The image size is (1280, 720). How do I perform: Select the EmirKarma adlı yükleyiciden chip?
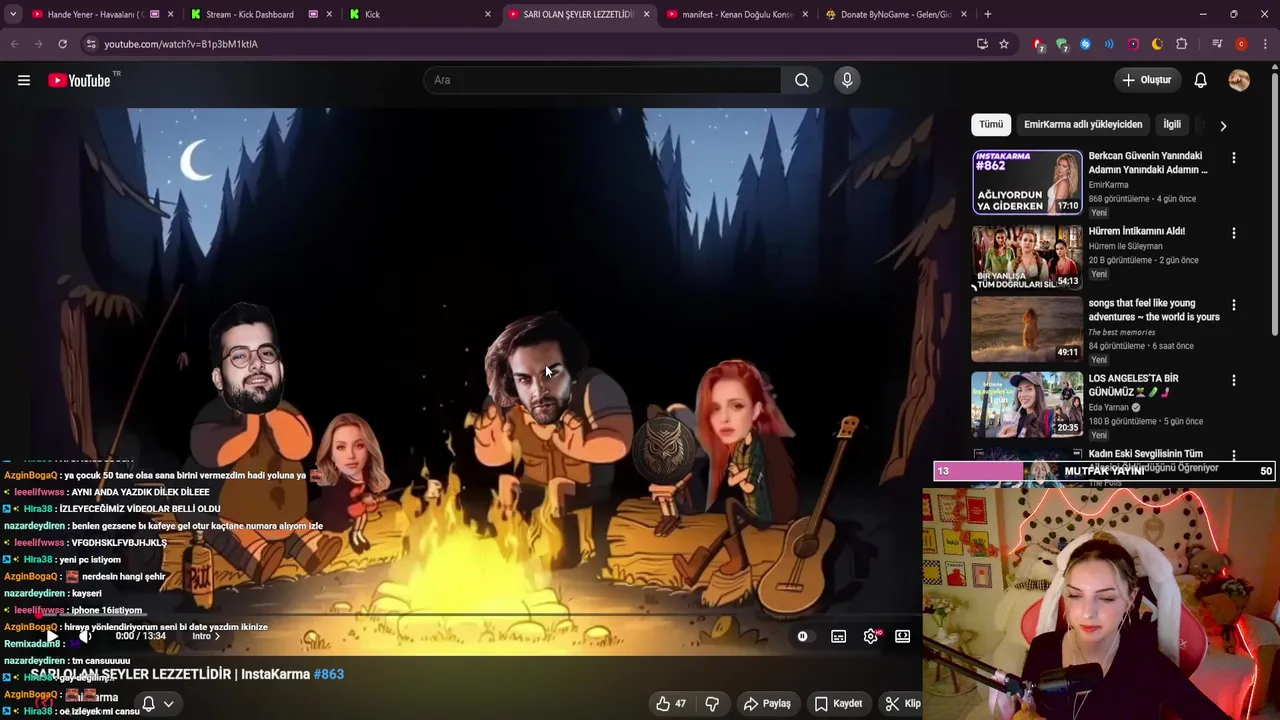1083,124
